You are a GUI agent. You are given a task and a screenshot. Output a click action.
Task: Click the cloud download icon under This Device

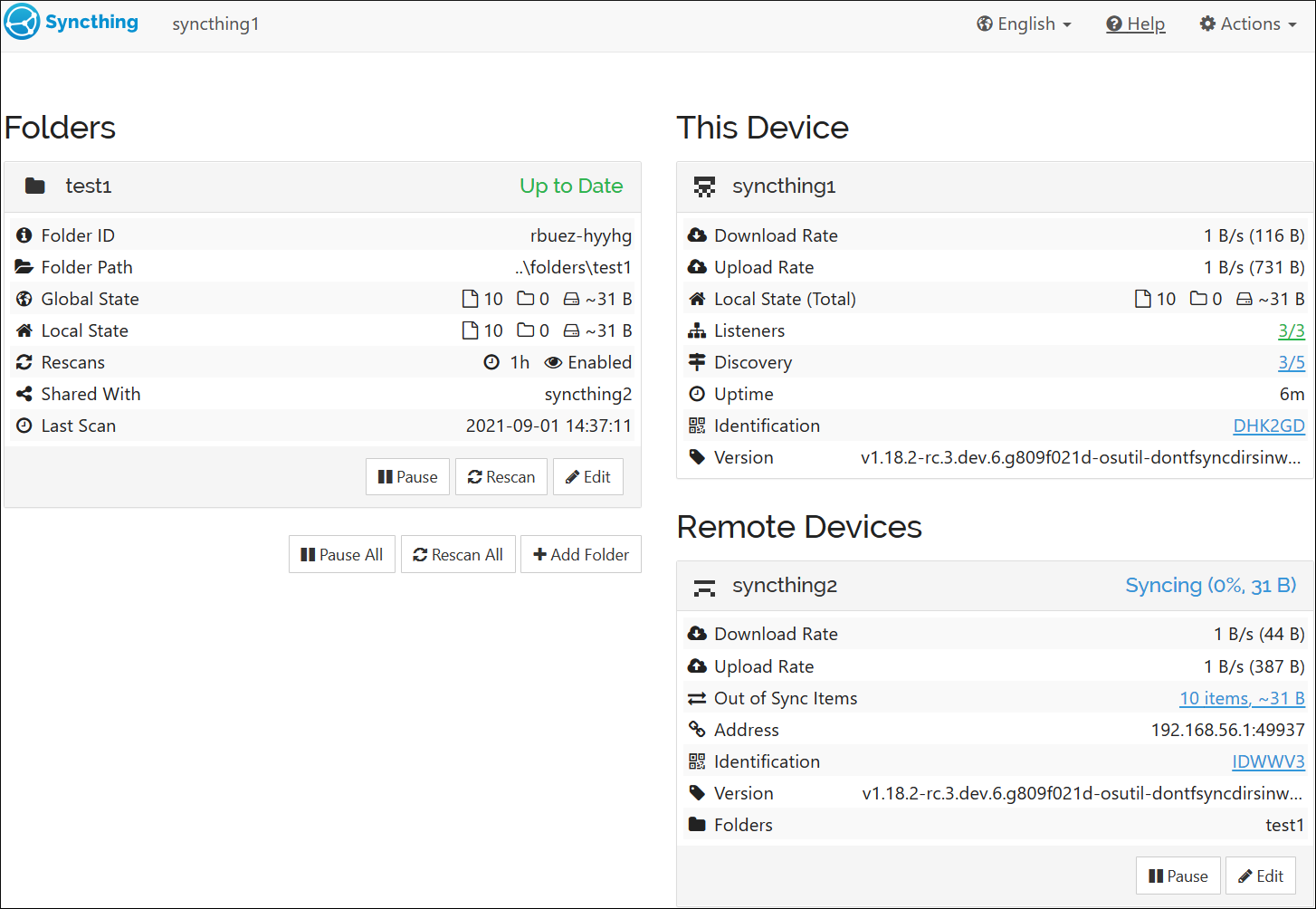point(697,235)
